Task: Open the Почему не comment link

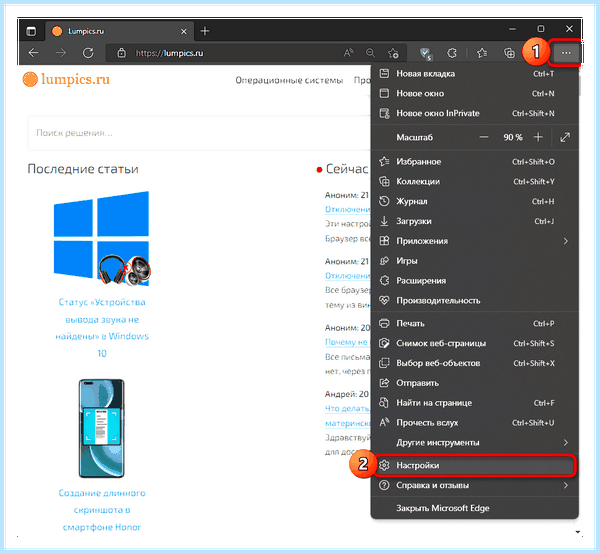Action: click(x=346, y=342)
